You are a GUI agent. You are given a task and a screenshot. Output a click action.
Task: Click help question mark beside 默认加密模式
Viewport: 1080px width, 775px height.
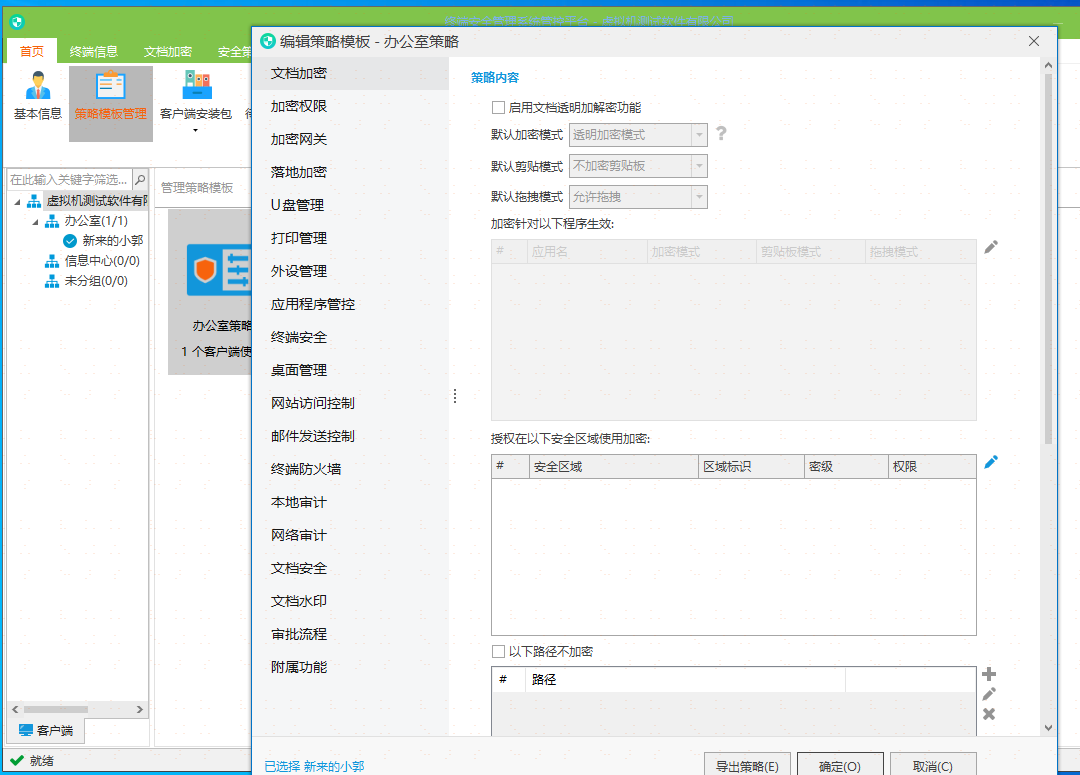(720, 134)
